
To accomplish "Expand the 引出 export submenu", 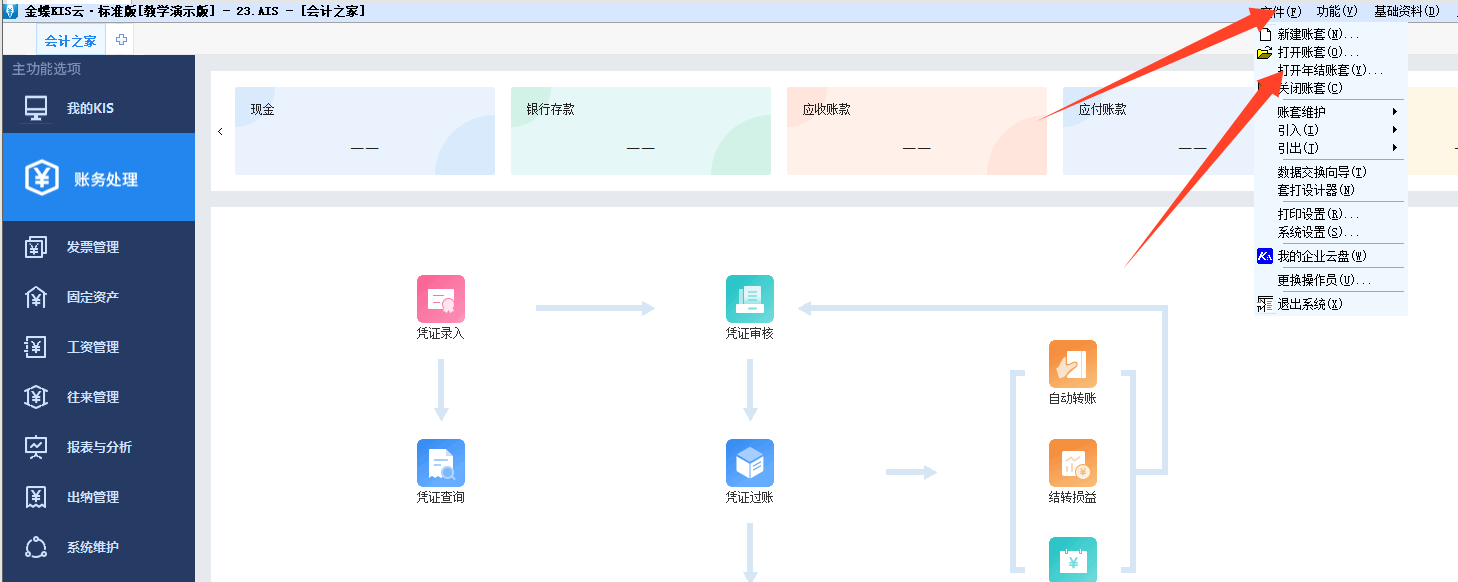I will point(1298,148).
